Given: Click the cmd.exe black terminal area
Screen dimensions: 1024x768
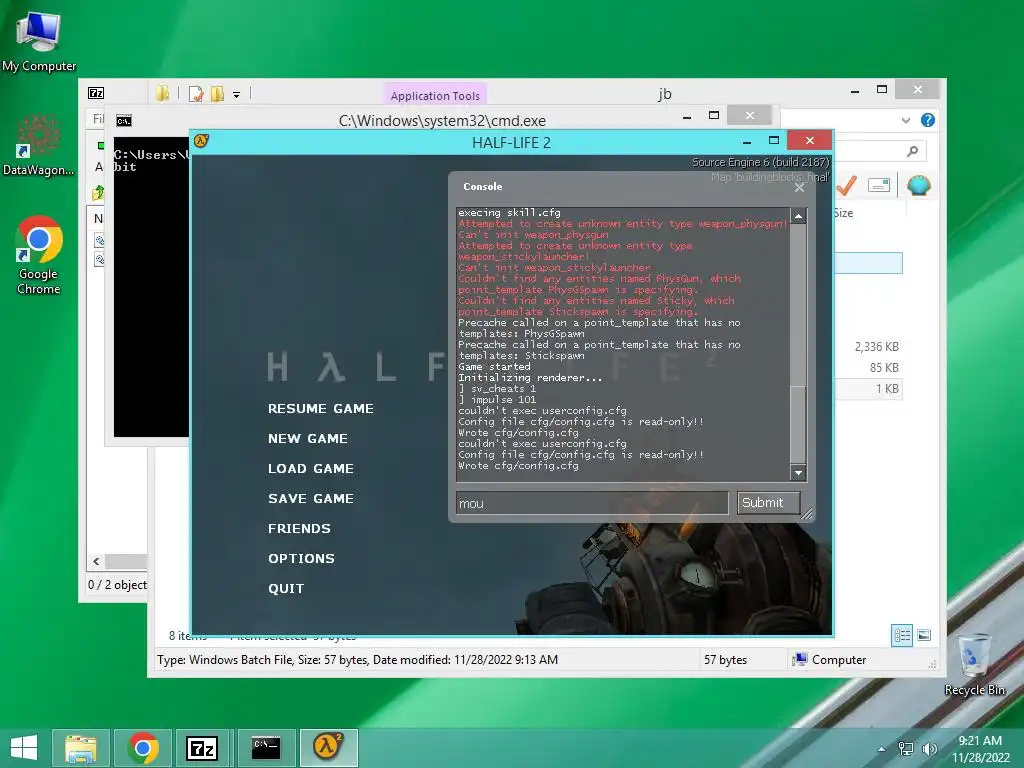Looking at the screenshot, I should click(151, 287).
